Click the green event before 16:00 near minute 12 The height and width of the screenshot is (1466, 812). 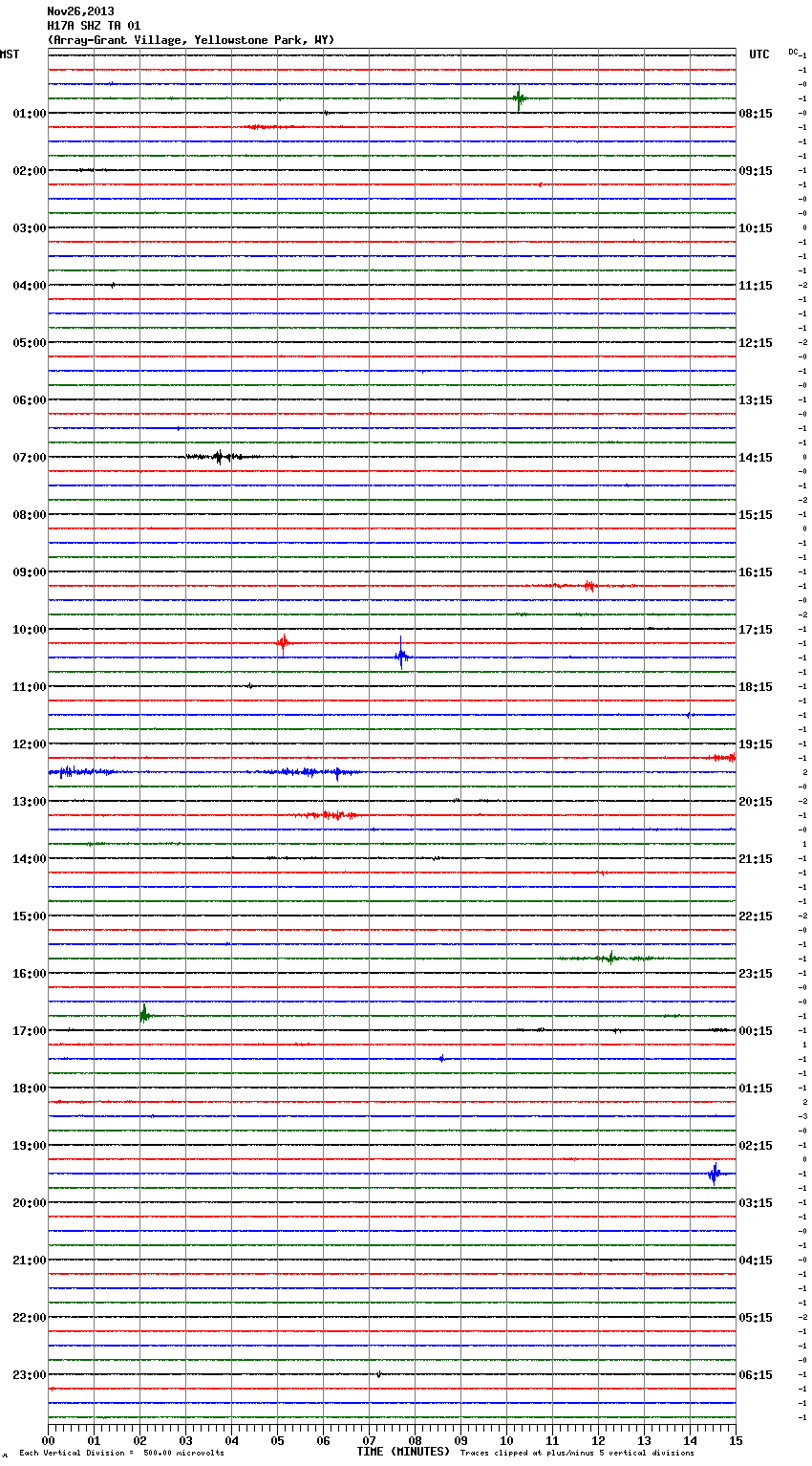(x=609, y=958)
